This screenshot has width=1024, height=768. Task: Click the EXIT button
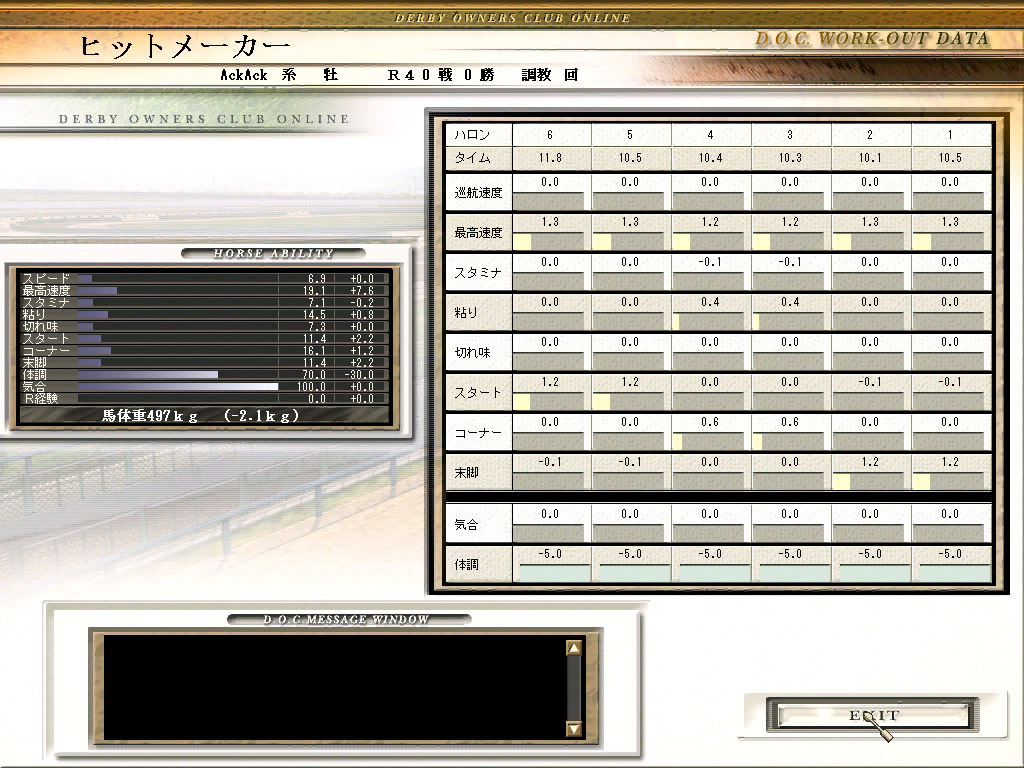tap(873, 715)
